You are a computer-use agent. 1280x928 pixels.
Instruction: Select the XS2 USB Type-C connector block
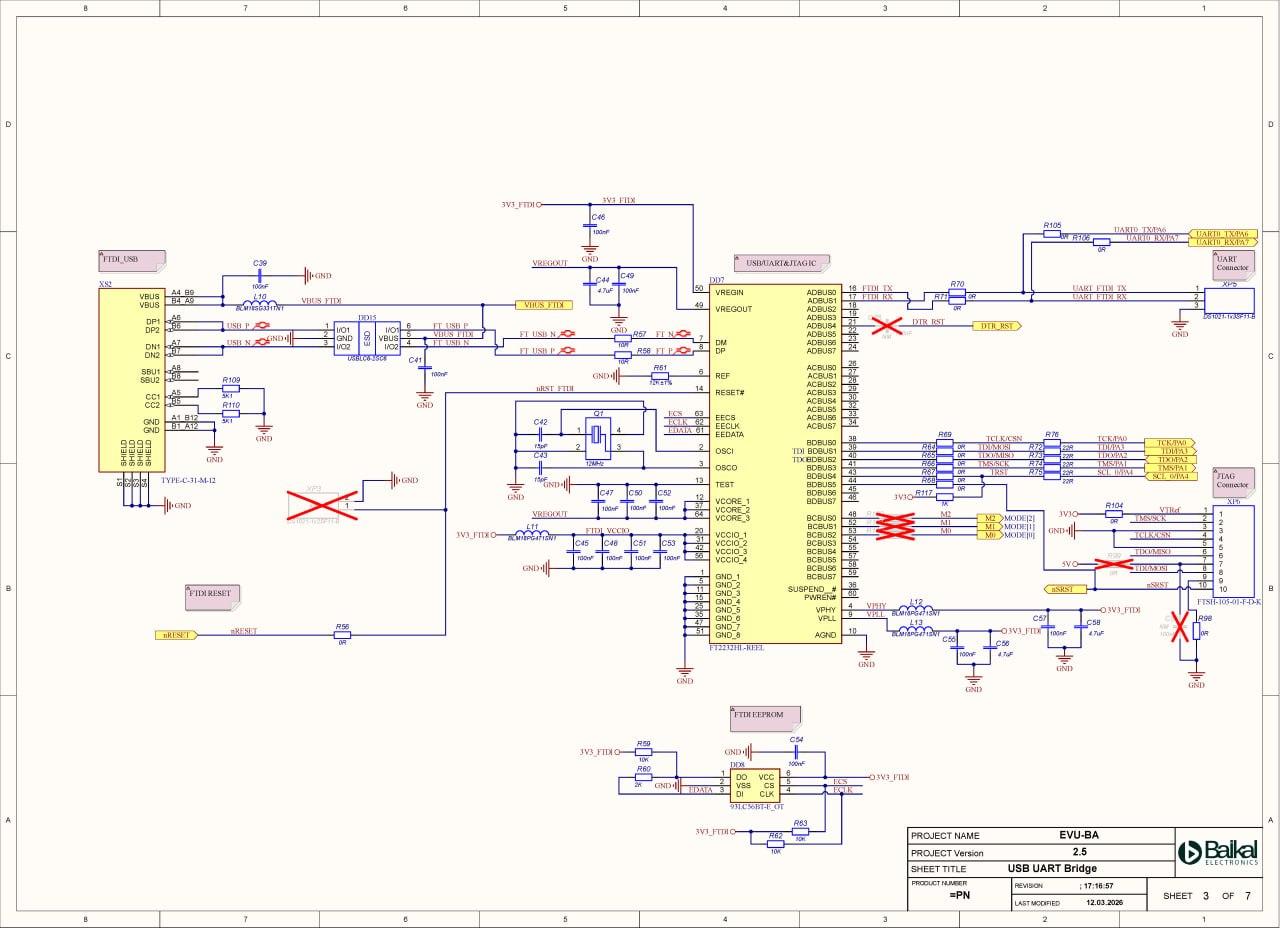[x=131, y=379]
